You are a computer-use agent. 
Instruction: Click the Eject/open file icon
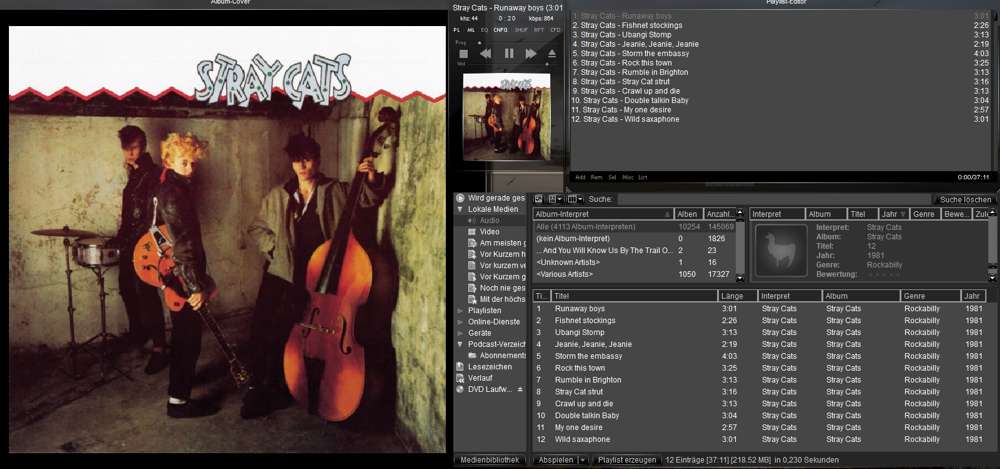click(552, 54)
